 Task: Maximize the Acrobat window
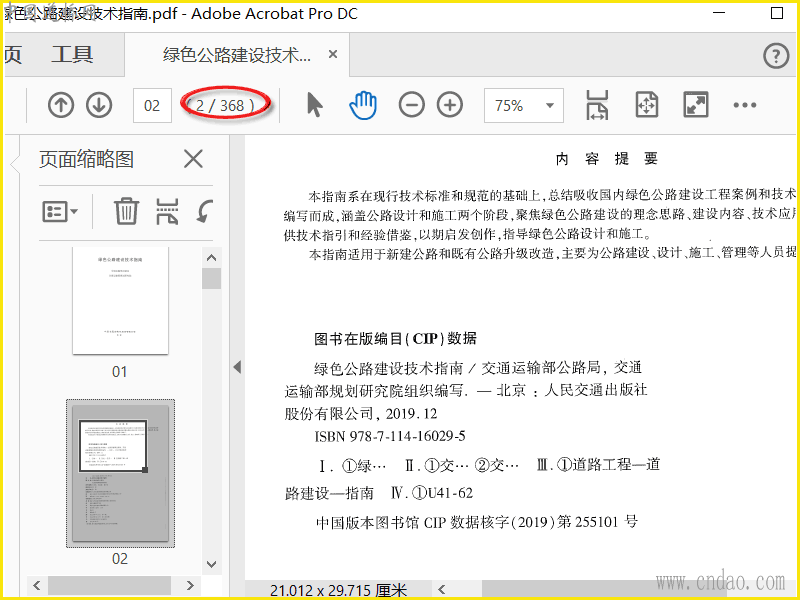(777, 13)
